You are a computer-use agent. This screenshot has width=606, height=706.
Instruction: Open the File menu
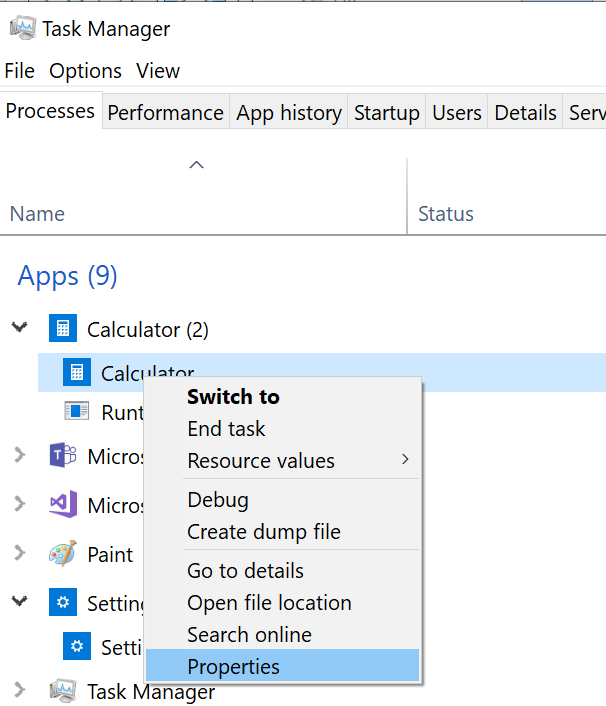point(19,71)
